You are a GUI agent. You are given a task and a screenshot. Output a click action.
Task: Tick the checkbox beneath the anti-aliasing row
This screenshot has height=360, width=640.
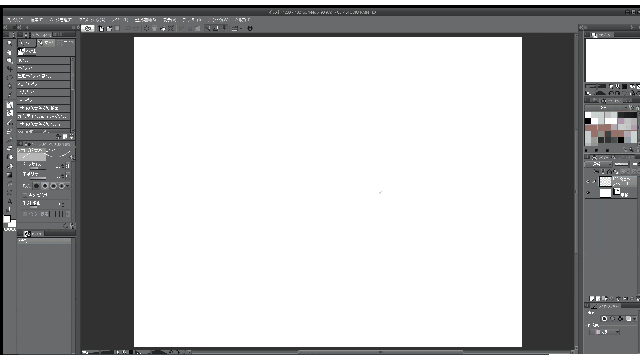pos(25,195)
